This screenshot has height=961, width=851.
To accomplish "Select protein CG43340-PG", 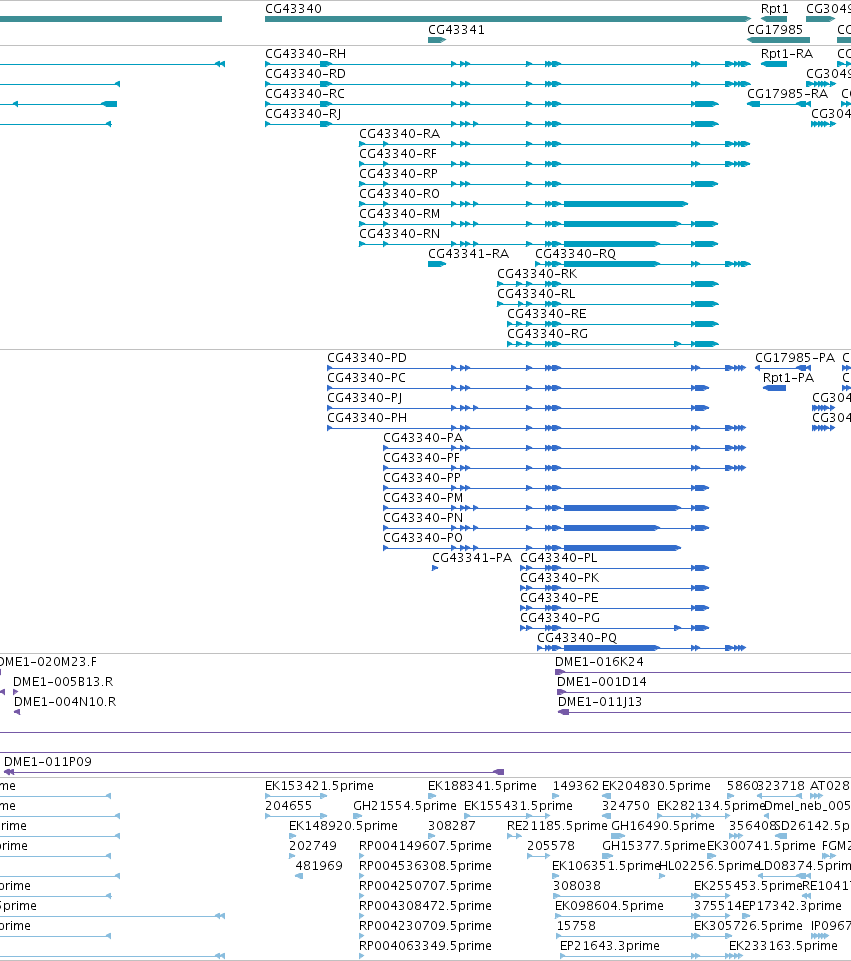I will pyautogui.click(x=559, y=618).
